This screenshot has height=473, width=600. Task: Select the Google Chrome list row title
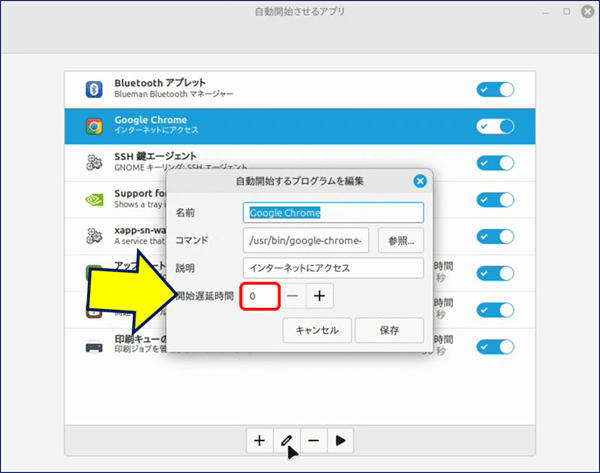pyautogui.click(x=151, y=120)
